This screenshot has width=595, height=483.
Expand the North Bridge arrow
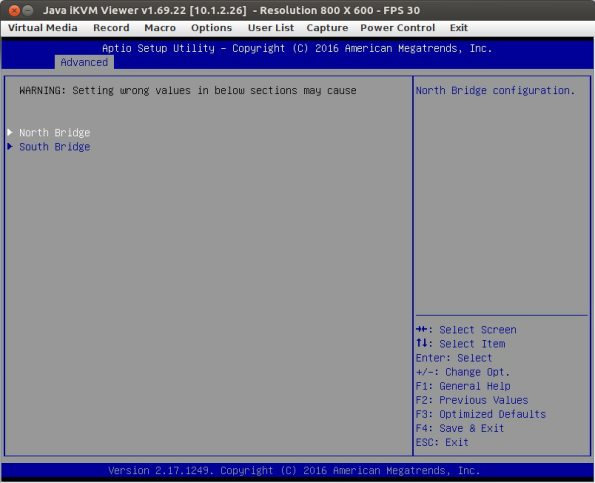click(x=10, y=132)
